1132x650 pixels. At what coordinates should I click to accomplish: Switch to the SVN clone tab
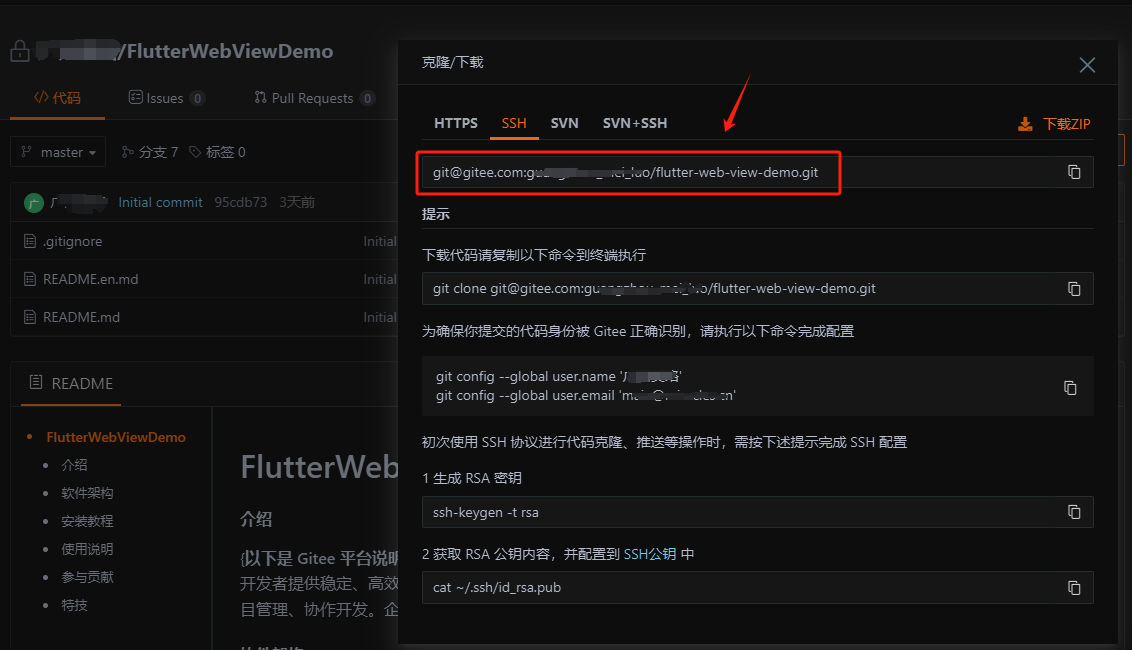[564, 123]
